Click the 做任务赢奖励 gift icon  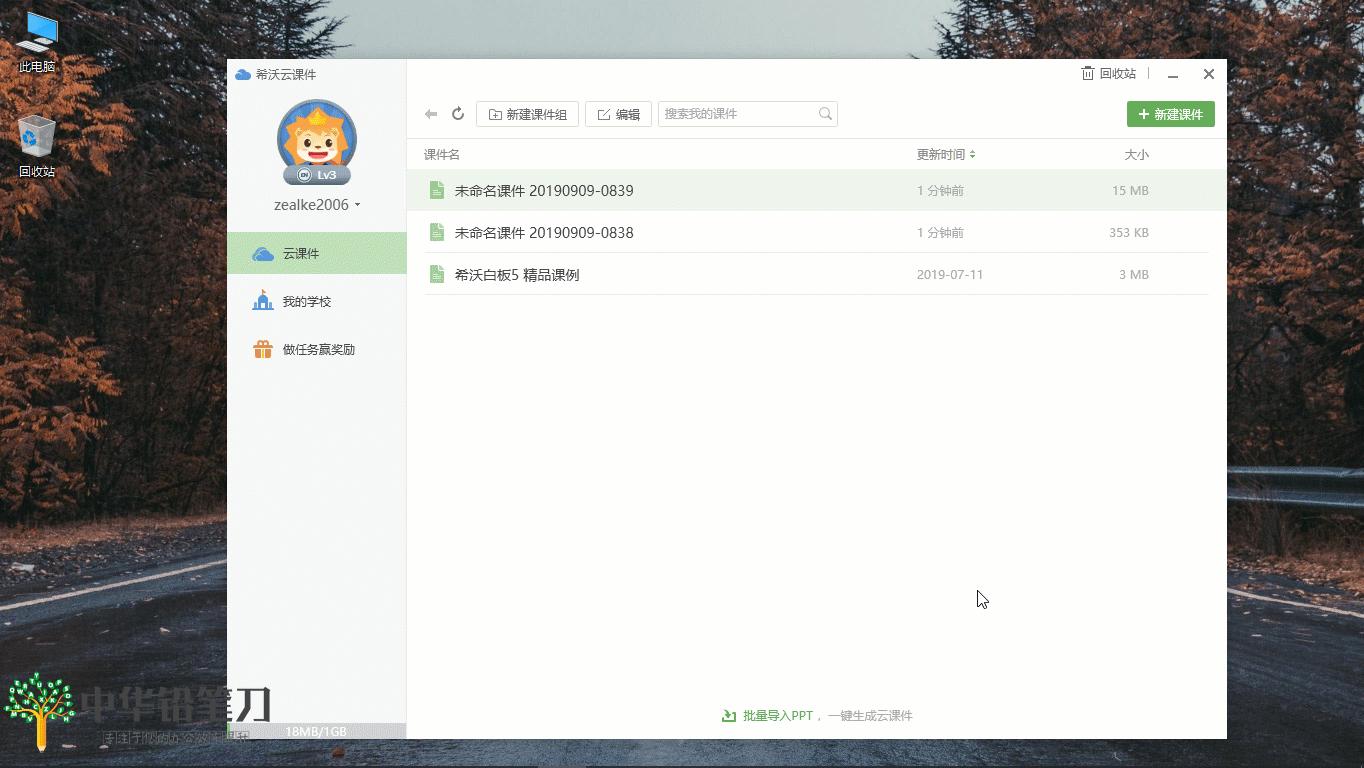pyautogui.click(x=262, y=349)
